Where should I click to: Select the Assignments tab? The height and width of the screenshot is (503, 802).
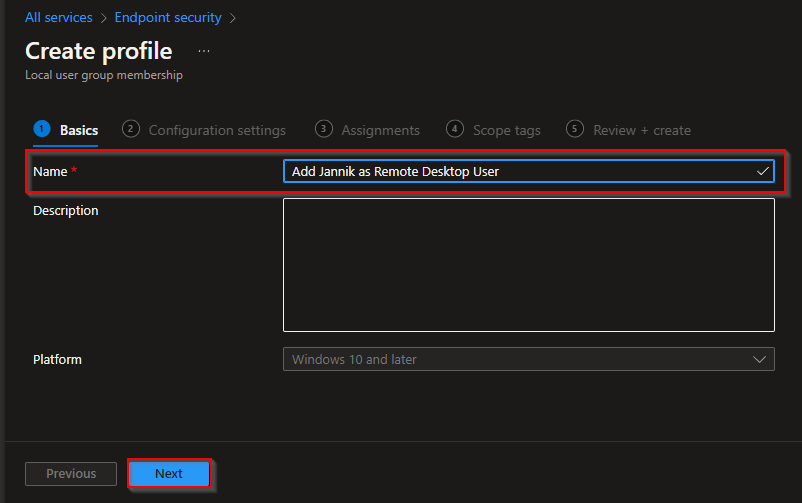(x=380, y=130)
